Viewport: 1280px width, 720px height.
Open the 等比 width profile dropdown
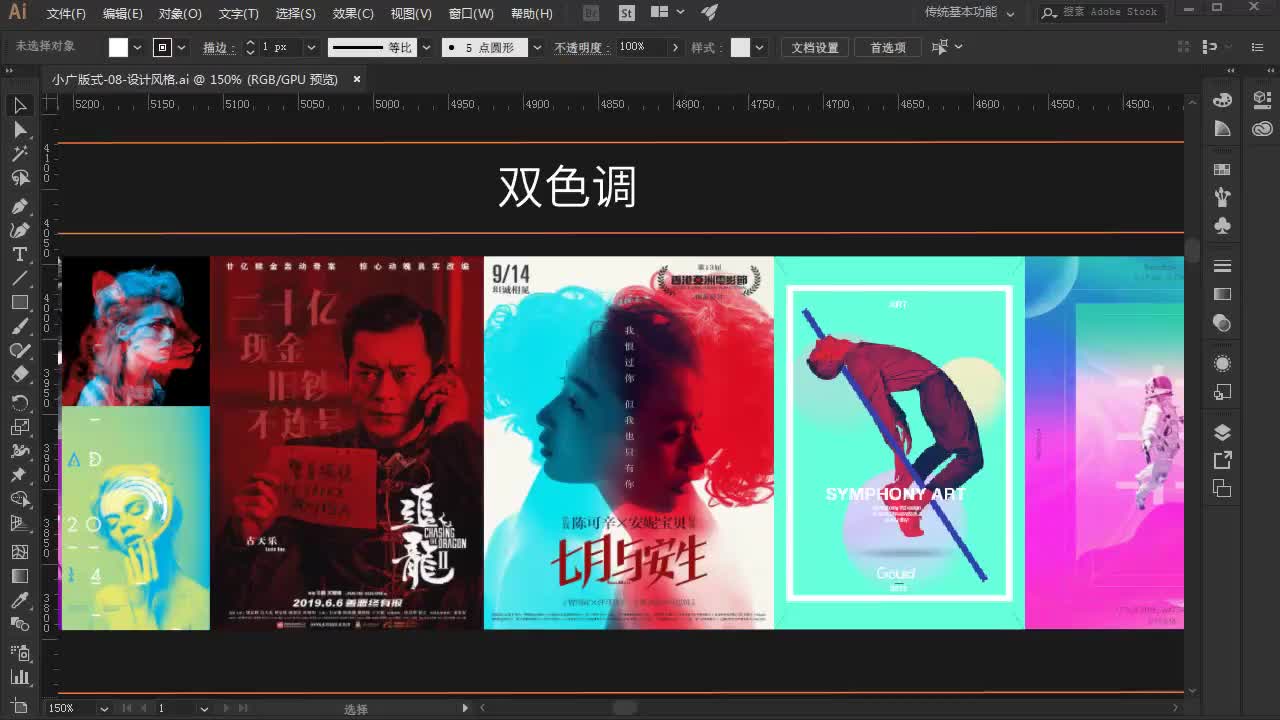tap(427, 47)
